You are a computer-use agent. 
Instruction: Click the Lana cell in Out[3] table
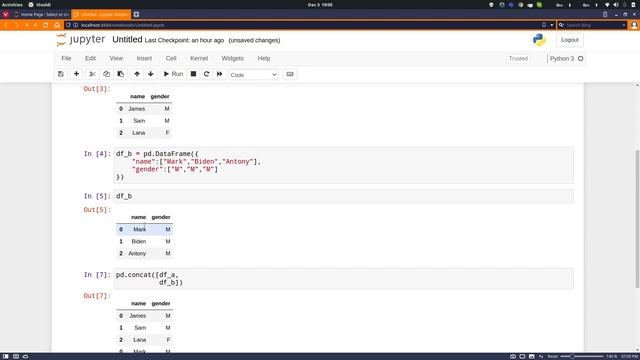click(x=138, y=133)
